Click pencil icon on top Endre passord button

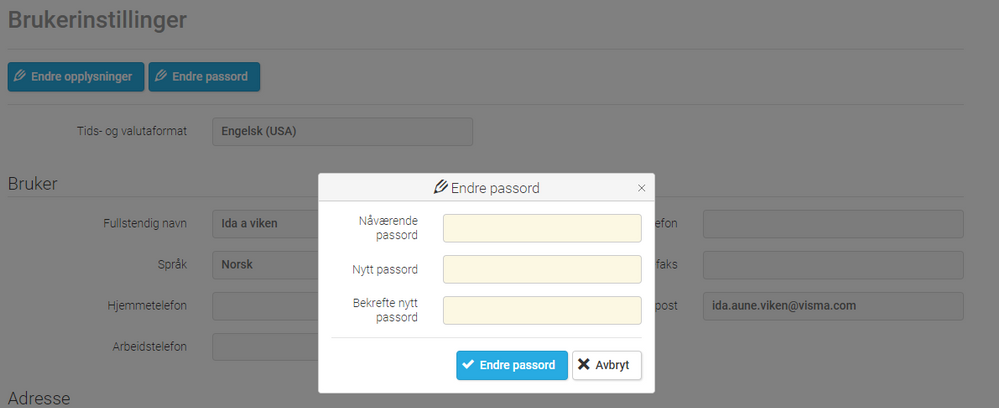(x=161, y=76)
